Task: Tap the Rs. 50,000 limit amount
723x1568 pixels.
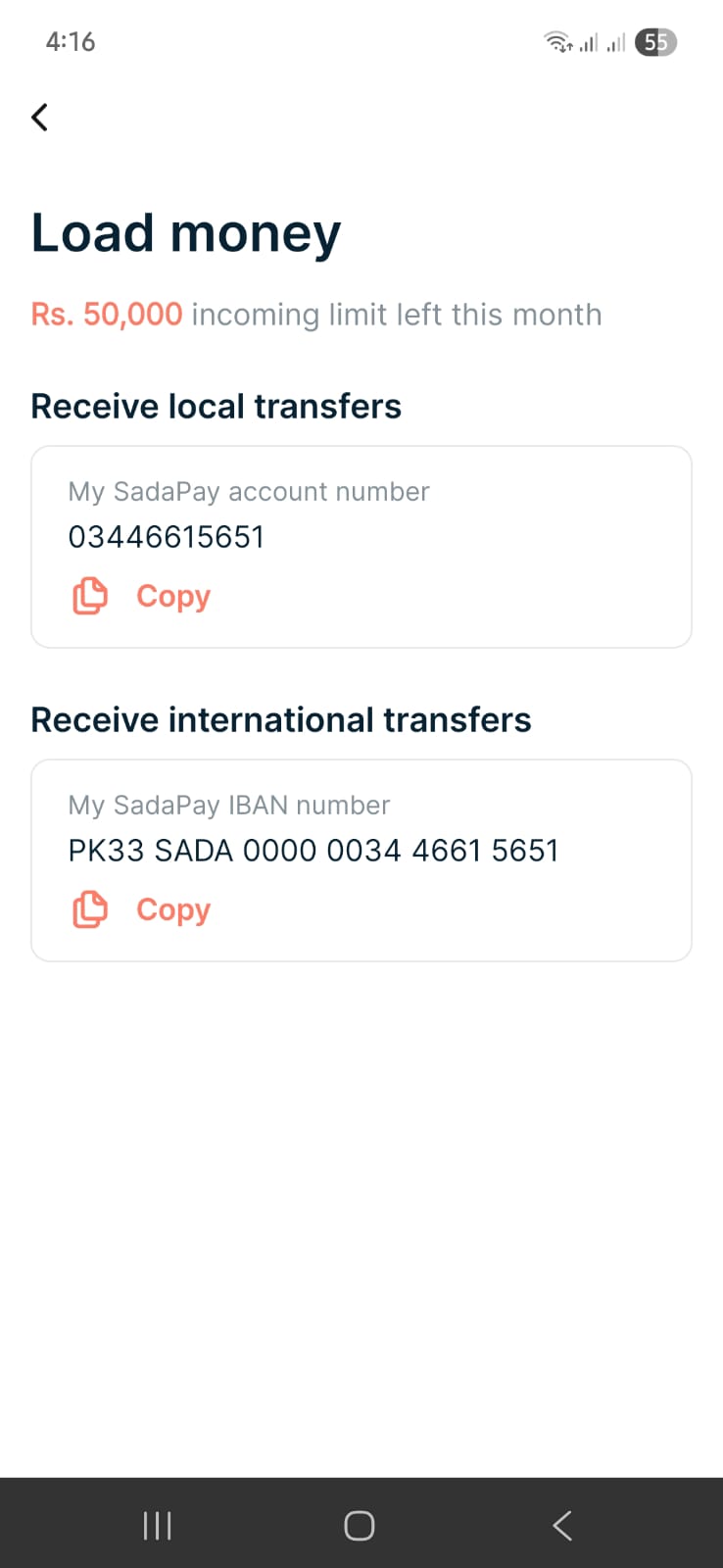Action: coord(107,315)
